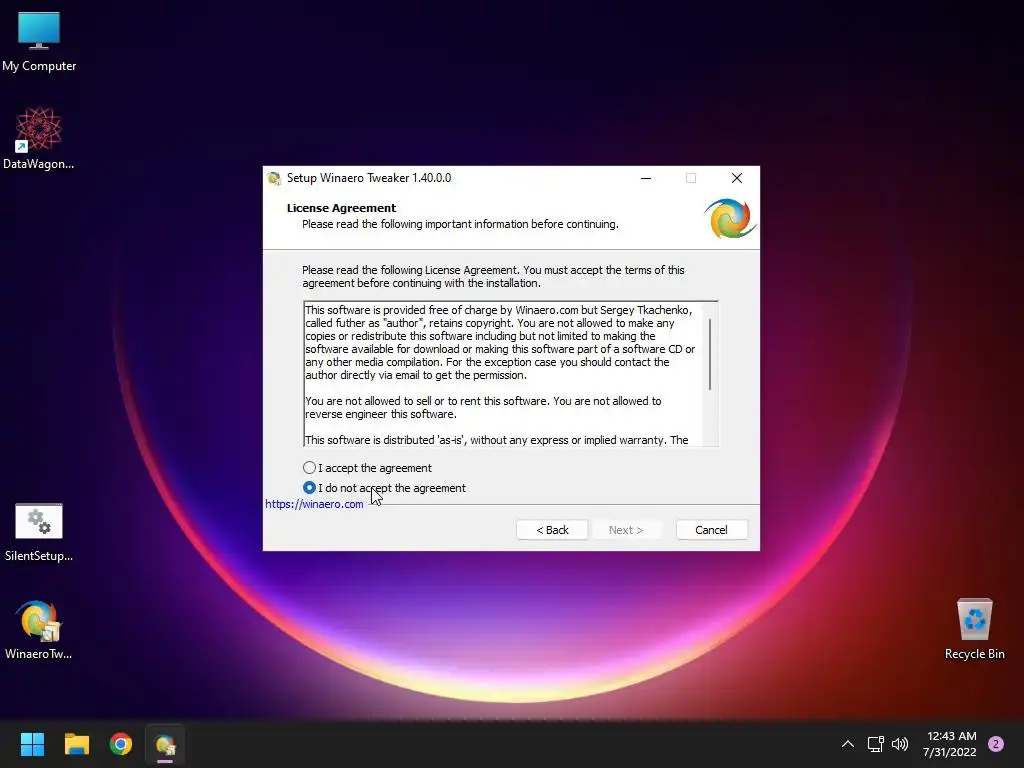Launch Google Chrome from taskbar

pos(121,744)
